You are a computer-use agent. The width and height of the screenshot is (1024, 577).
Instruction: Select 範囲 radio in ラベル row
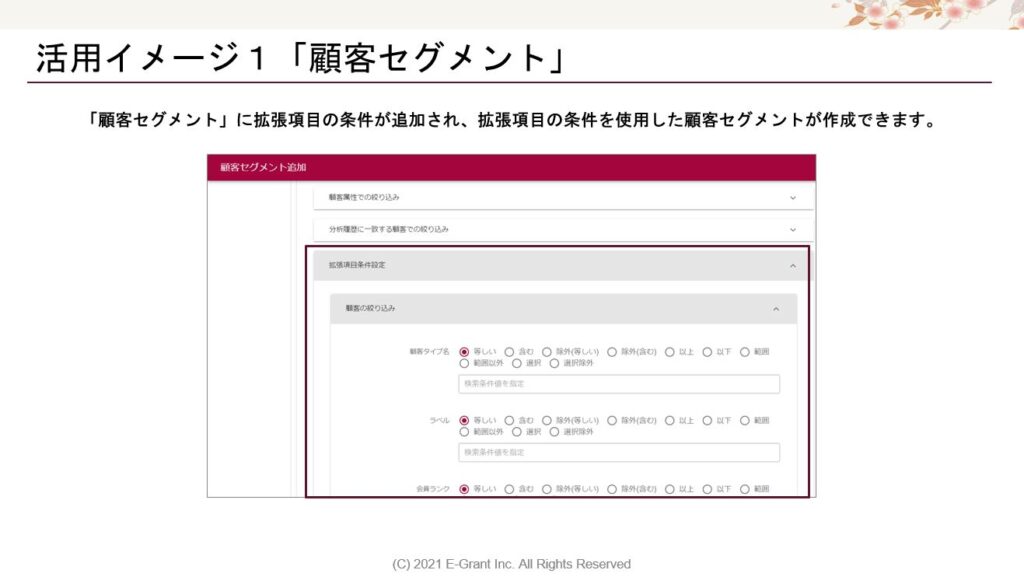[745, 421]
